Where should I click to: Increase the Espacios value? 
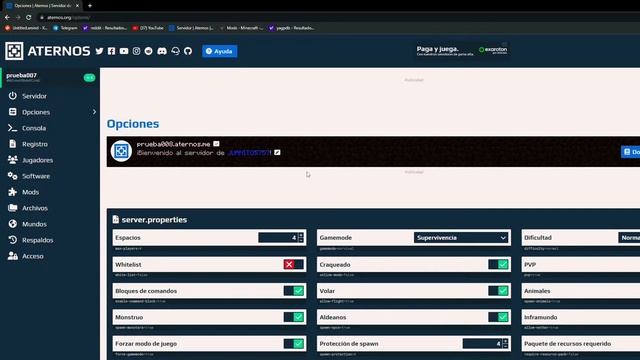point(301,235)
